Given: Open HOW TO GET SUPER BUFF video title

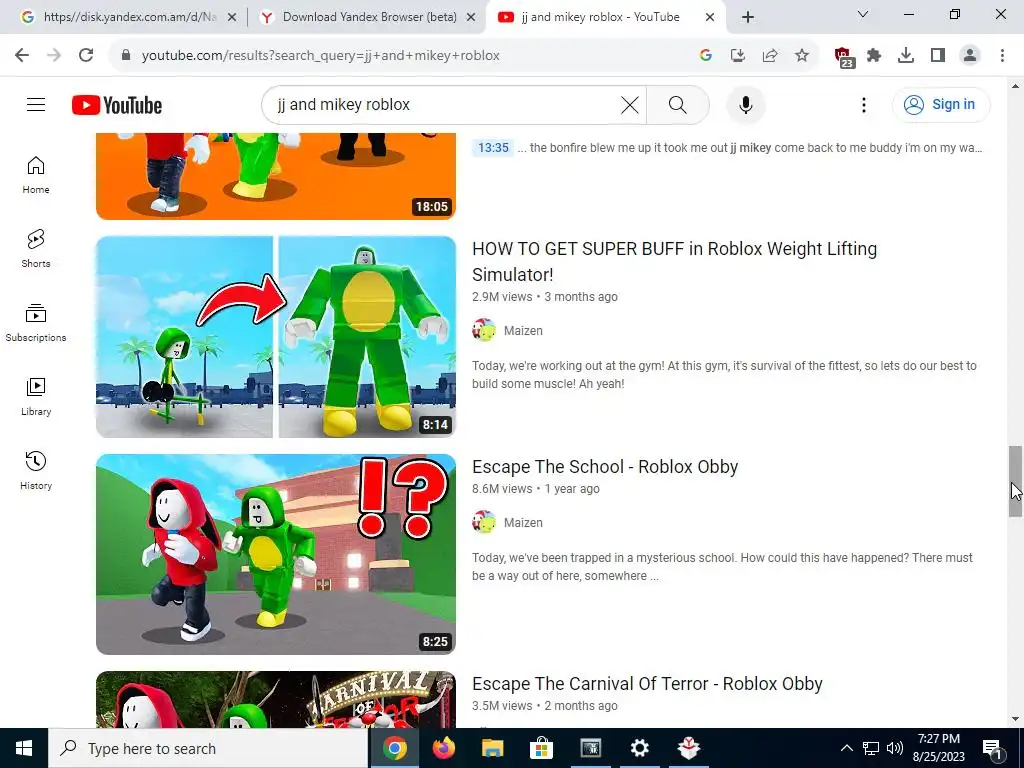Looking at the screenshot, I should (x=674, y=261).
